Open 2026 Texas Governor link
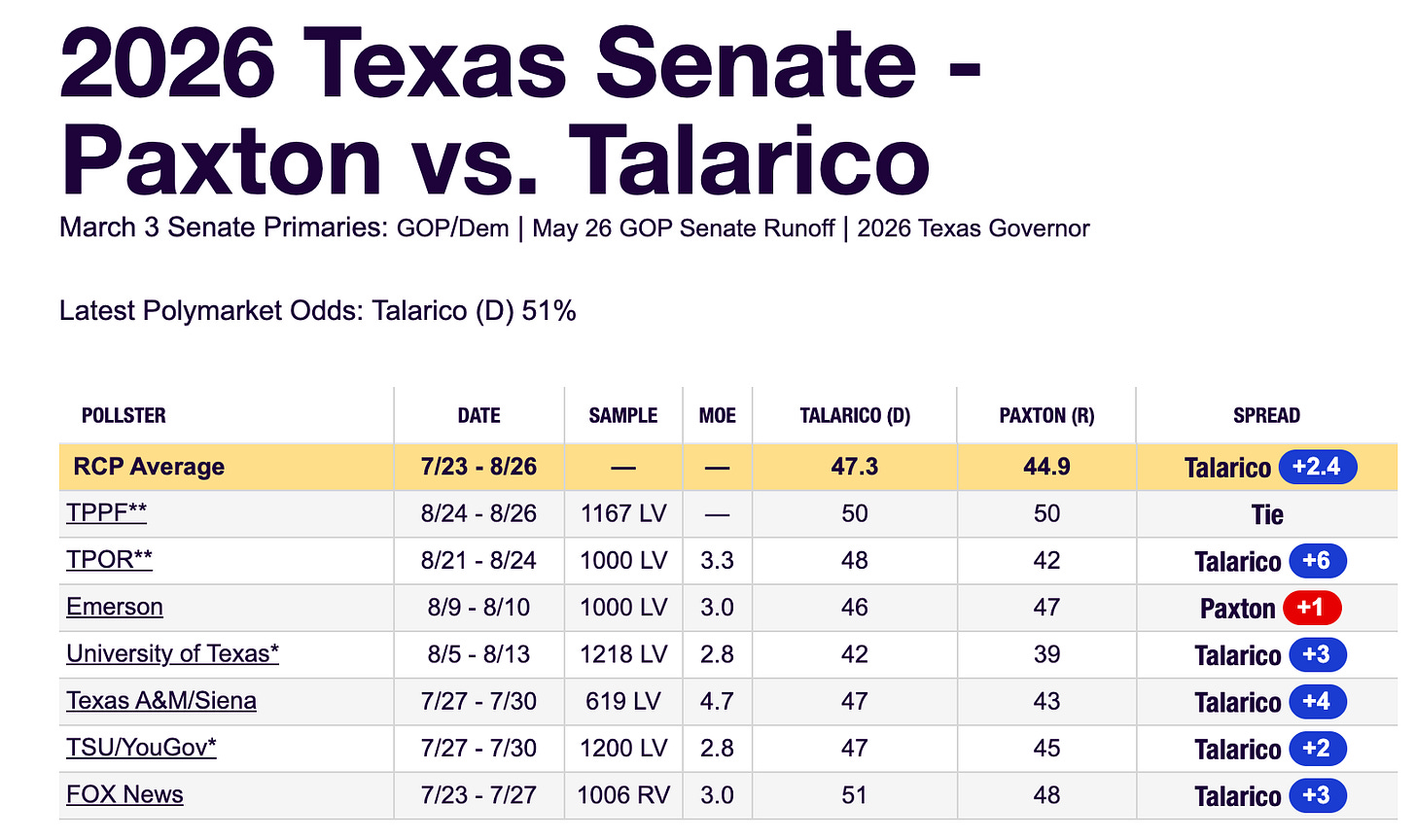 tap(973, 228)
